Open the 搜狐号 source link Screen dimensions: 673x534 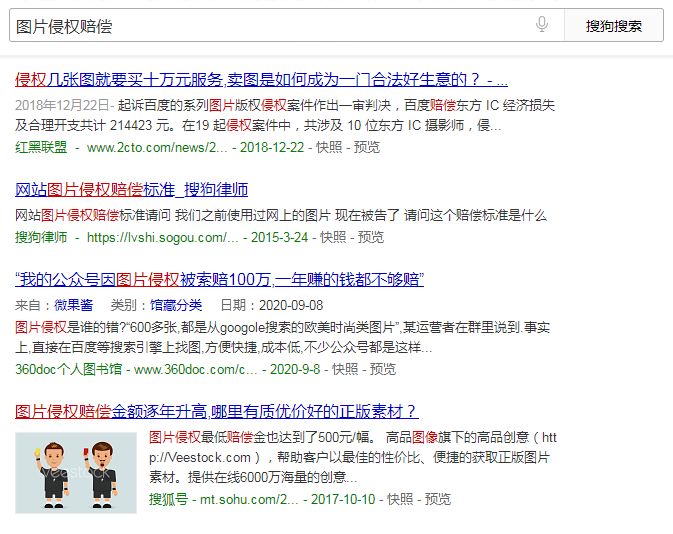coord(168,499)
